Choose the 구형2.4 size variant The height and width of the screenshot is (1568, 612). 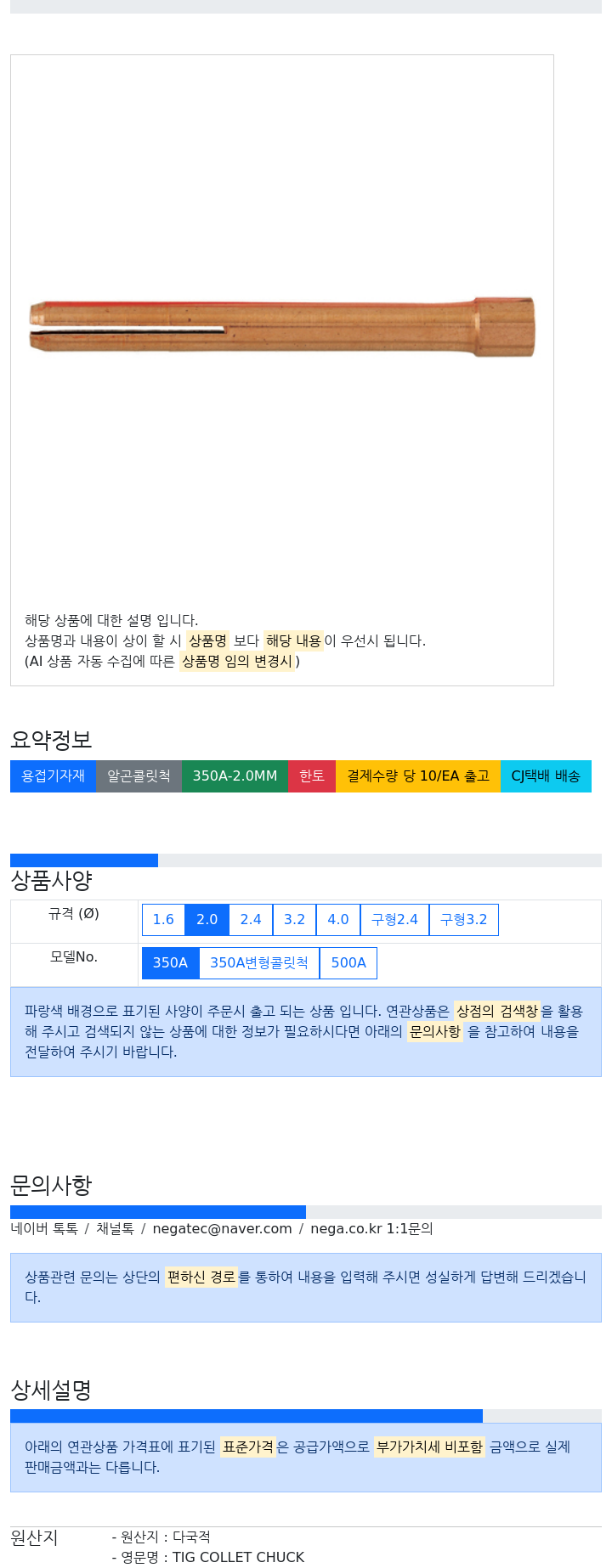click(394, 920)
